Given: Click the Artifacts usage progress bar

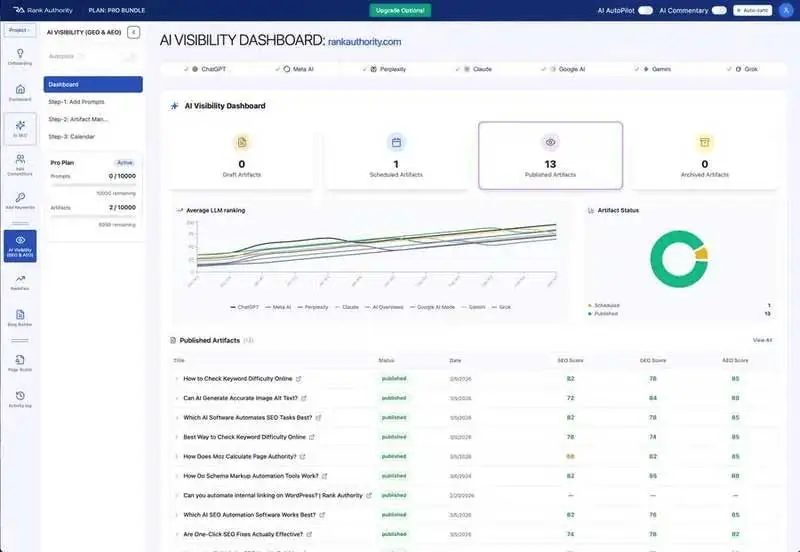Looking at the screenshot, I should click(93, 216).
